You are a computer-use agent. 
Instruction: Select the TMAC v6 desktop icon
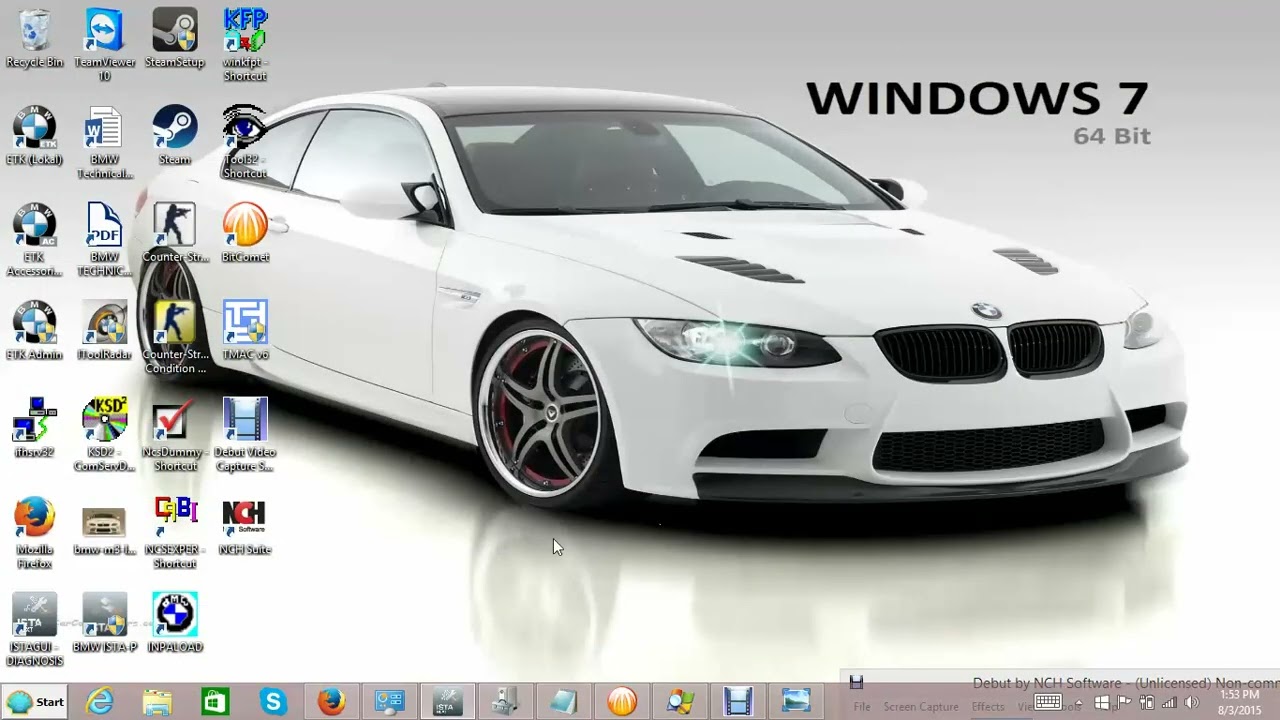(x=245, y=331)
